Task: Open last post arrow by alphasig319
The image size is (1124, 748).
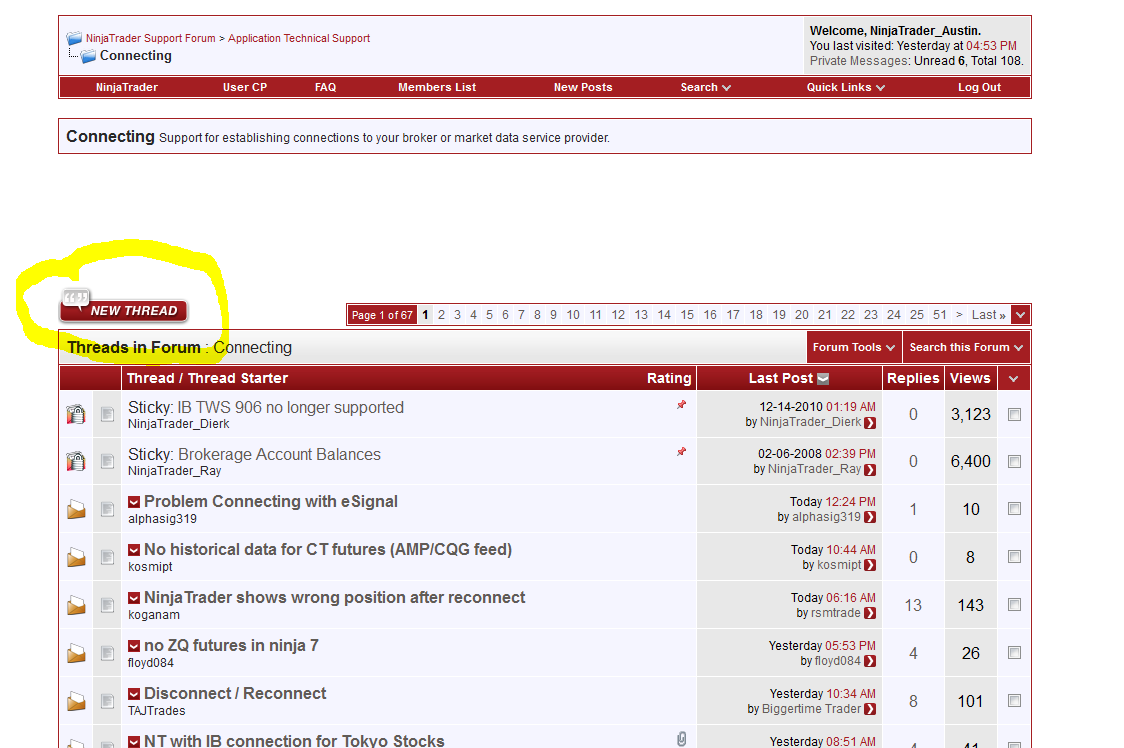Action: tap(870, 517)
